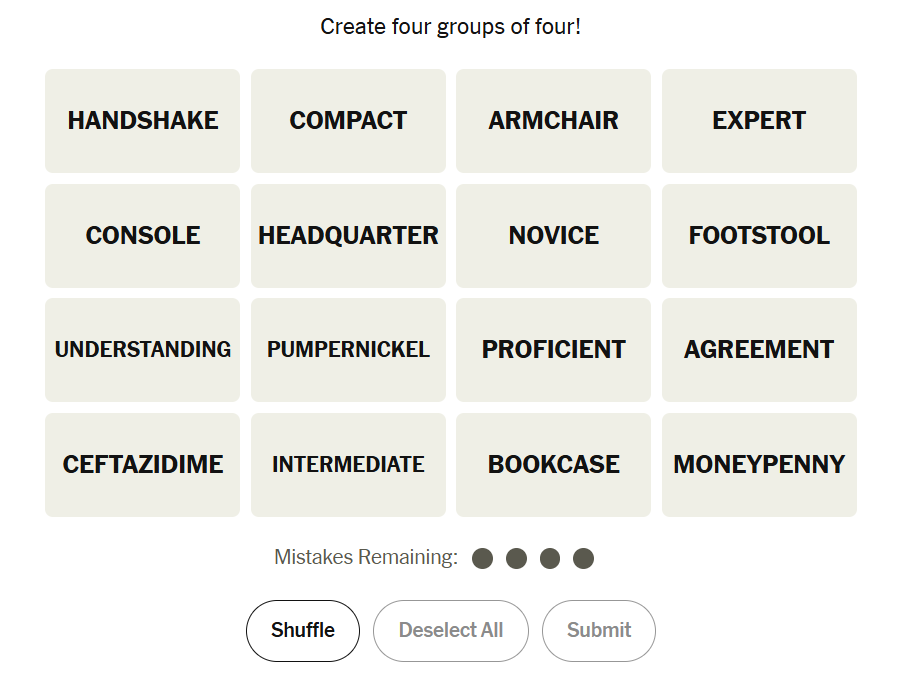
Task: Tap the BOOKCASE word tile
Action: point(553,465)
